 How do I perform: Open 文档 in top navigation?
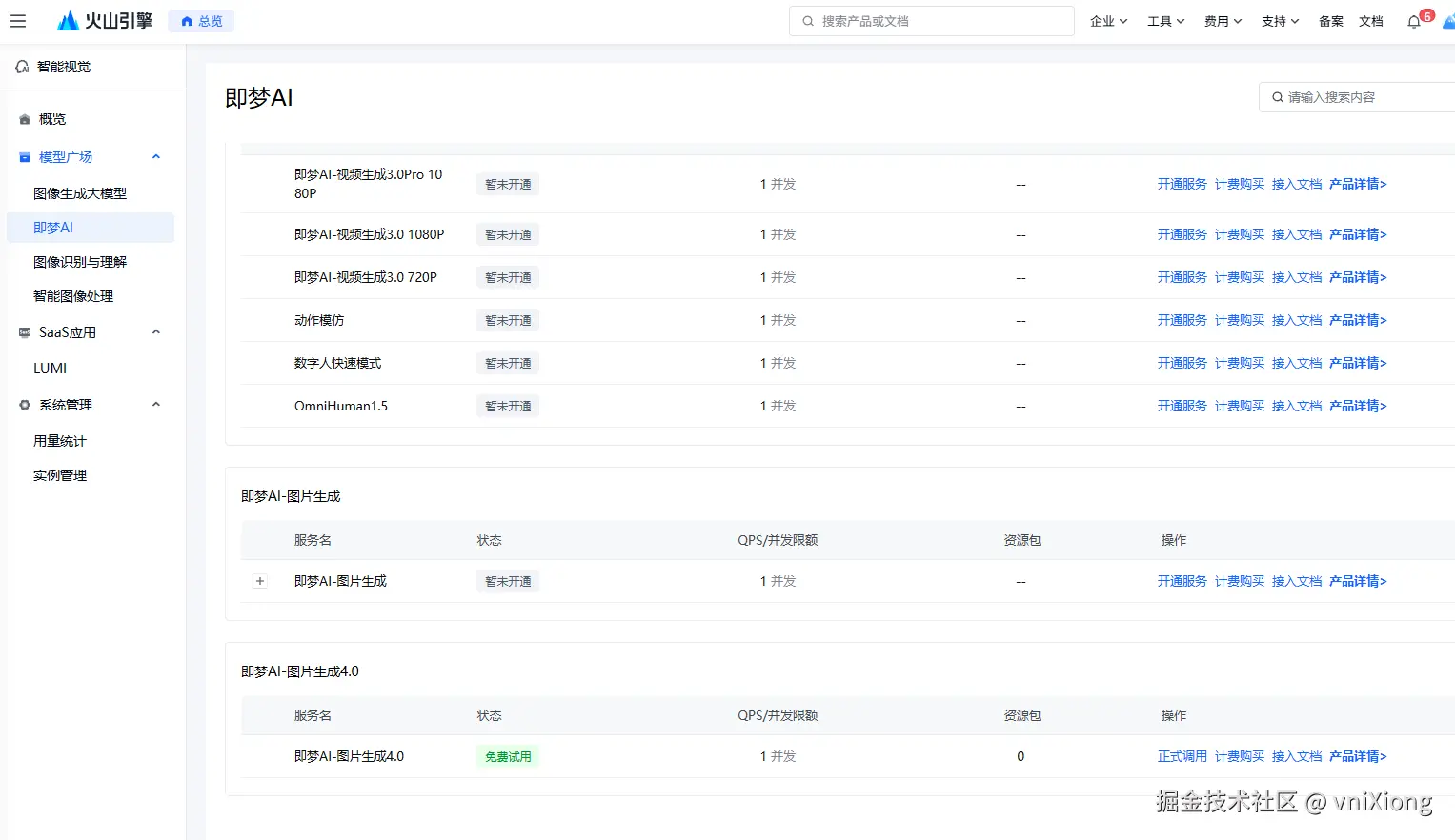click(1371, 21)
